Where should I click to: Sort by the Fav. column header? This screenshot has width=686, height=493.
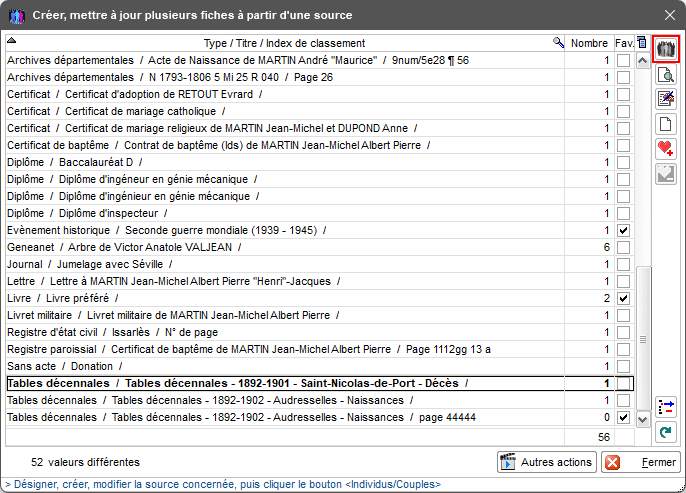[624, 43]
